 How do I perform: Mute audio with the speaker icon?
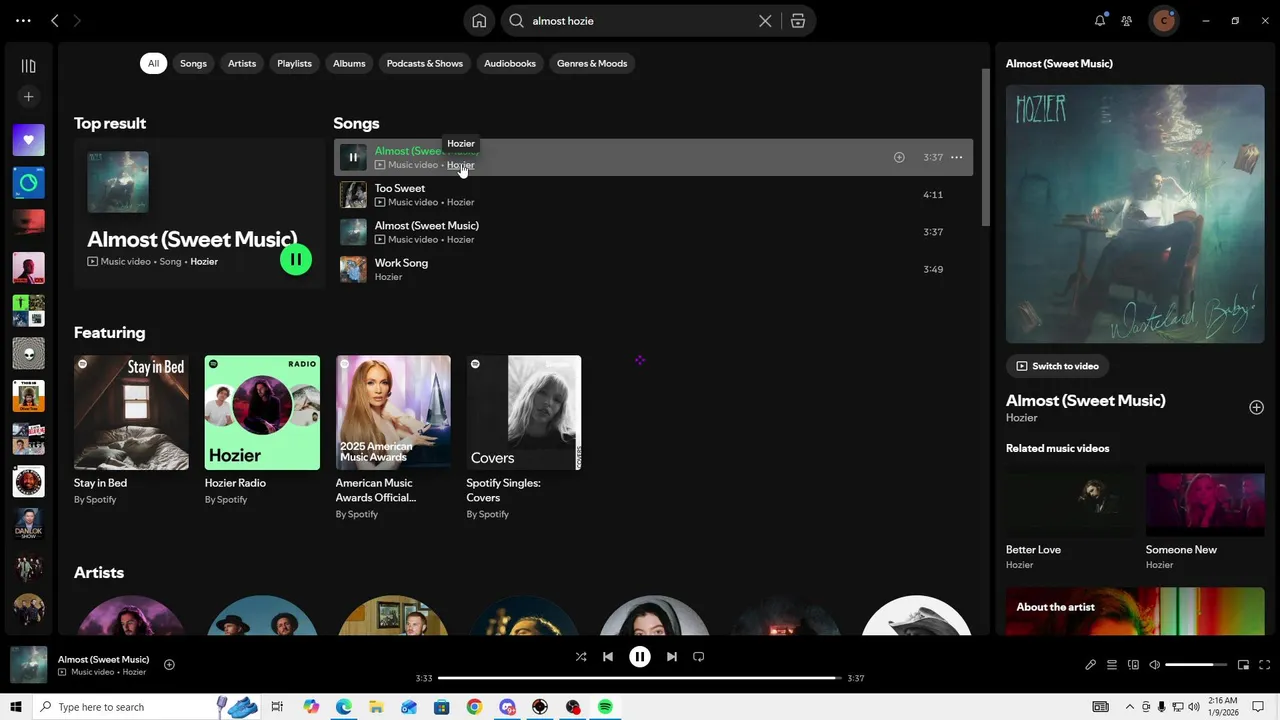pyautogui.click(x=1155, y=665)
